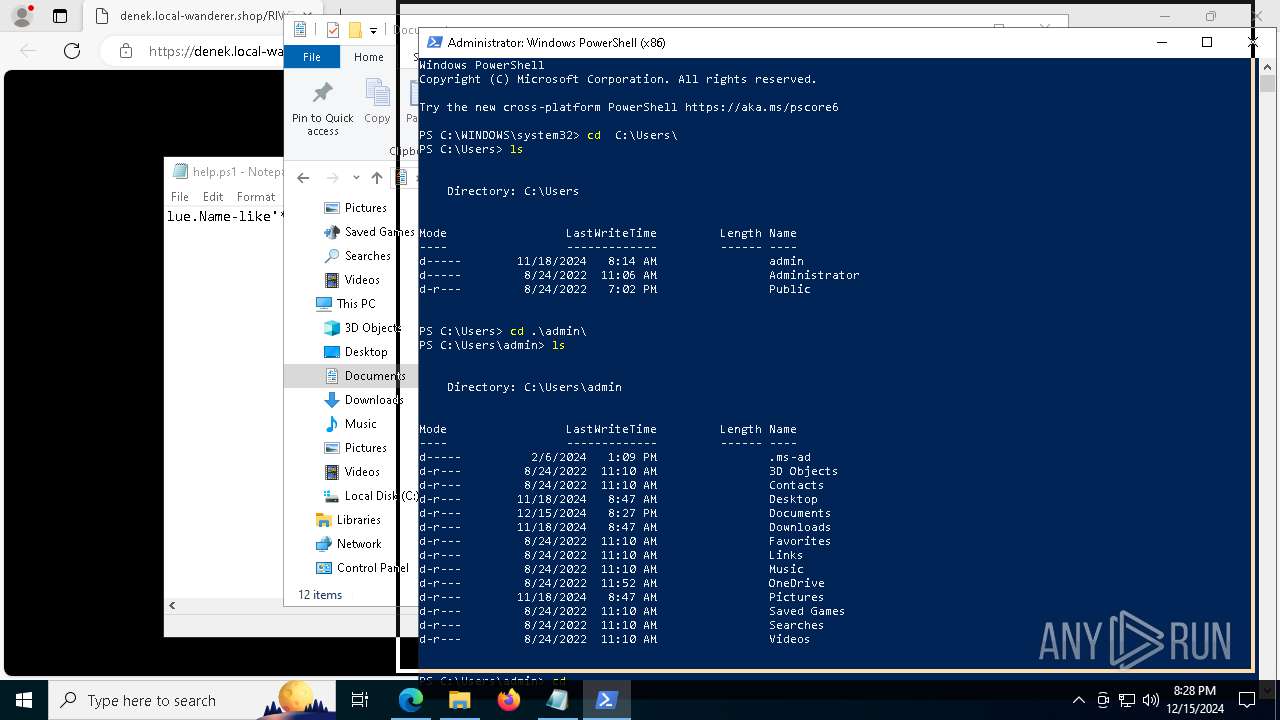The width and height of the screenshot is (1280, 720).
Task: Go forward in File Explorer
Action: click(332, 178)
